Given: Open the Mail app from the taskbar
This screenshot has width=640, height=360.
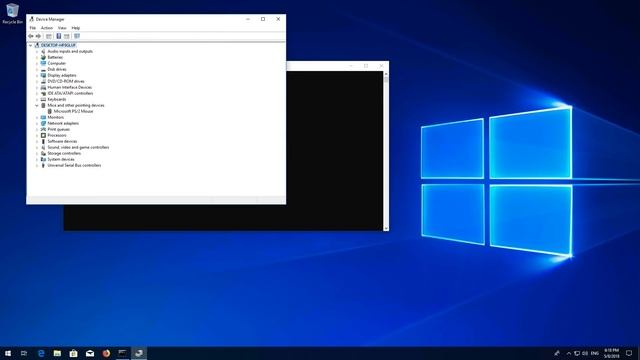Looking at the screenshot, I should coord(90,353).
